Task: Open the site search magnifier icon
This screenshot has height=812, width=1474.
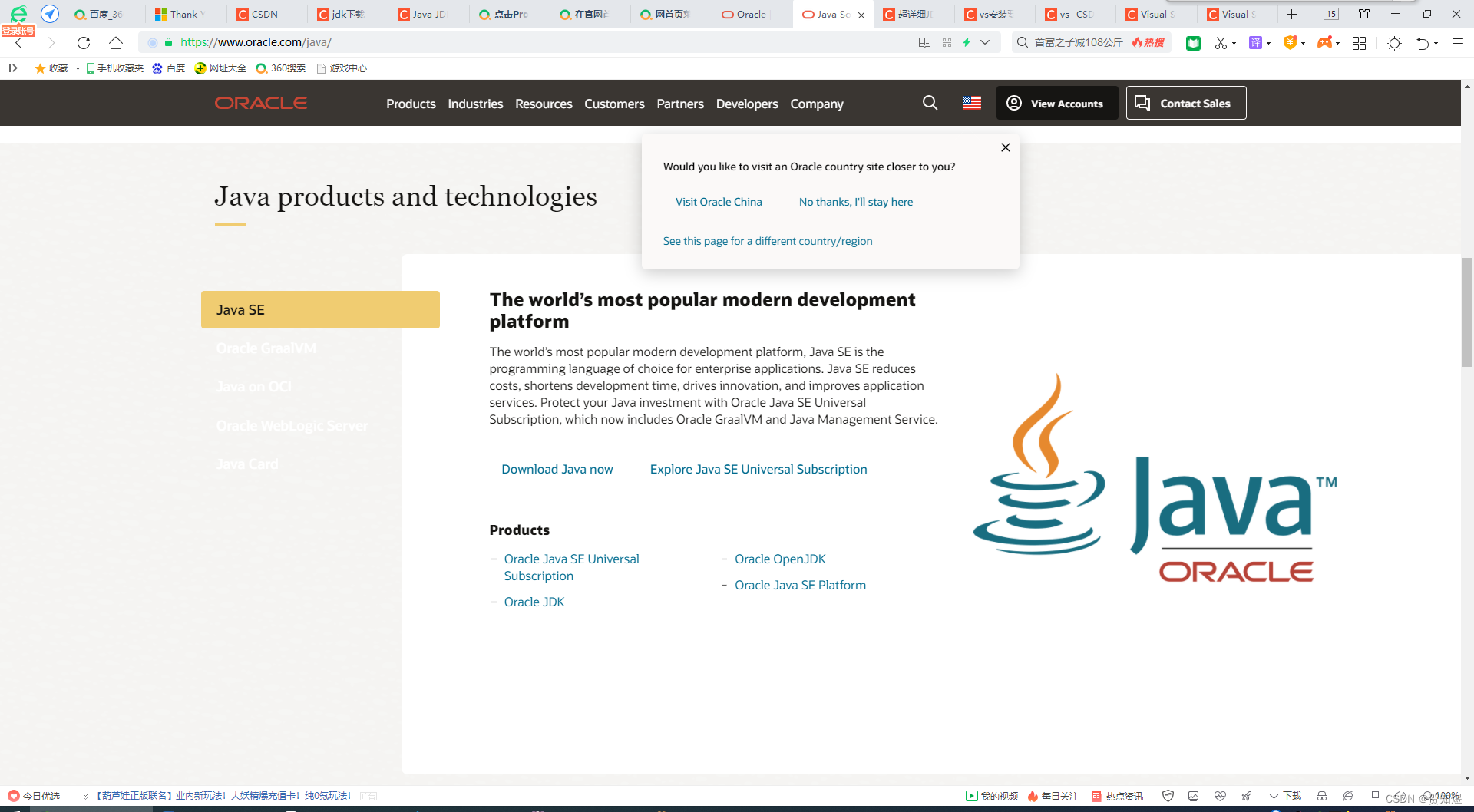Action: click(x=930, y=103)
